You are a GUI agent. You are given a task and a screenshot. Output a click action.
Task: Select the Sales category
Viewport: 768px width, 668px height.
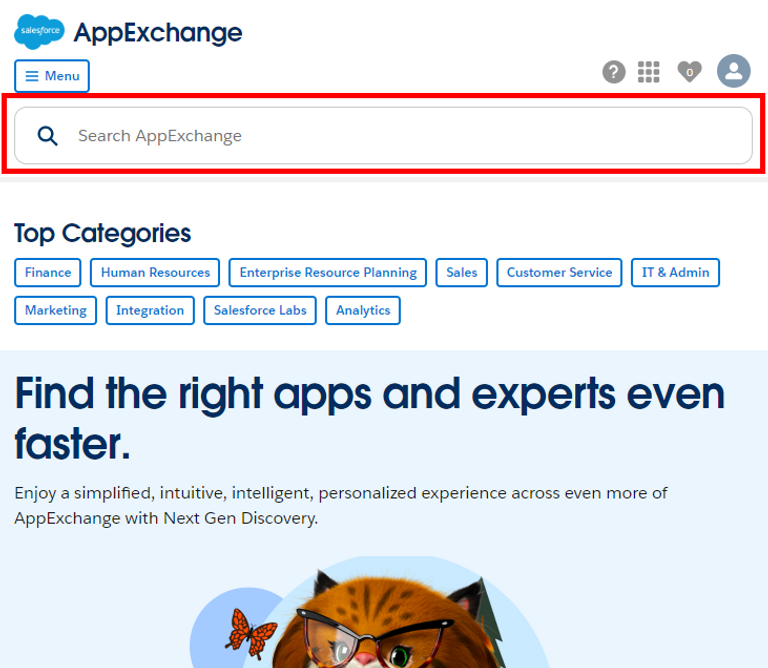pos(461,272)
